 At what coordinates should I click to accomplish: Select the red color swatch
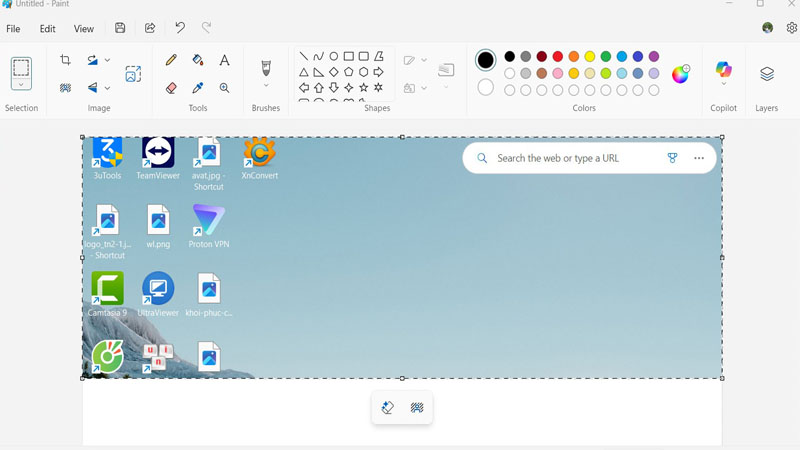[558, 57]
